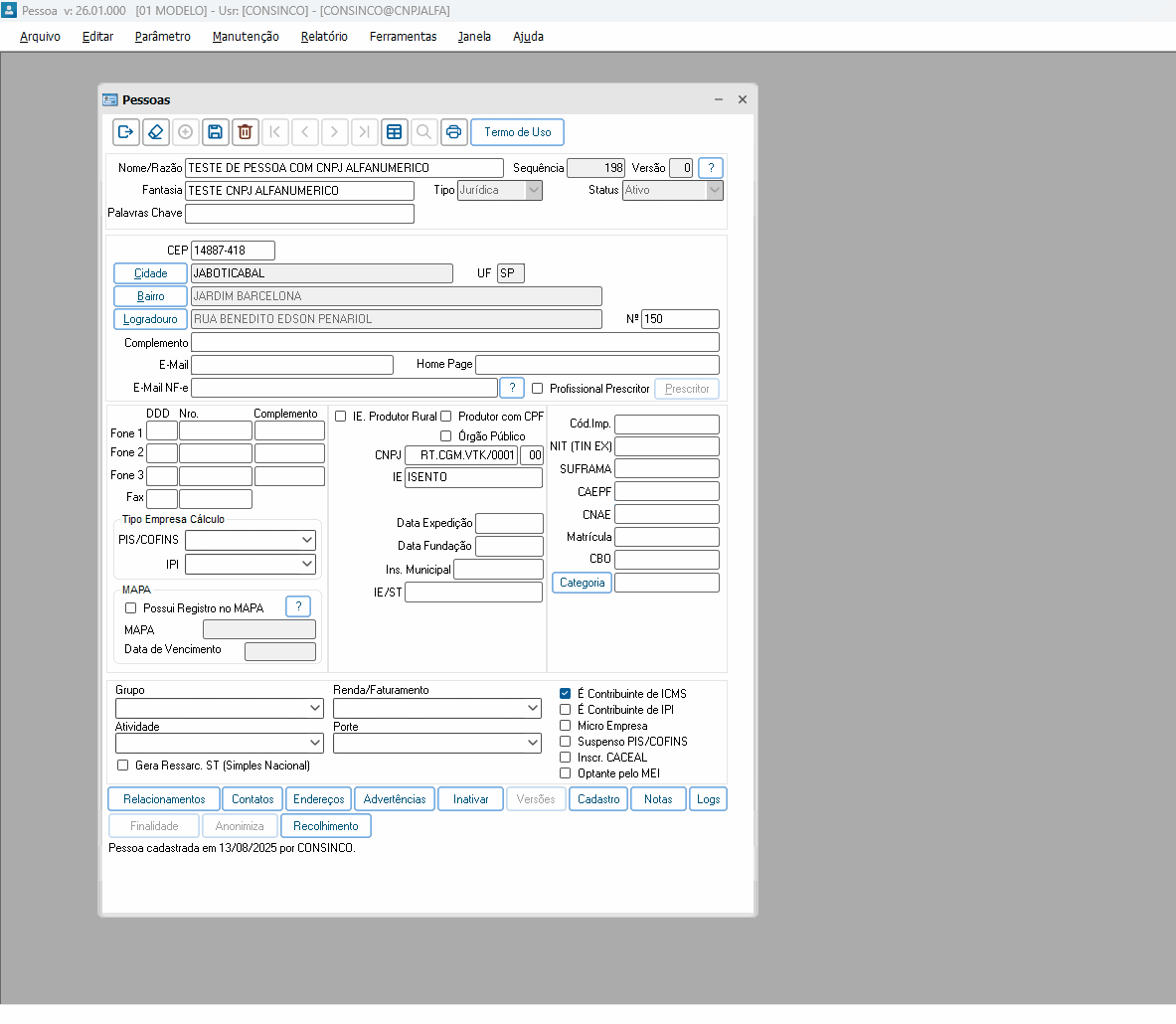Minimize the Pessoas window
The width and height of the screenshot is (1176, 1024).
719,99
